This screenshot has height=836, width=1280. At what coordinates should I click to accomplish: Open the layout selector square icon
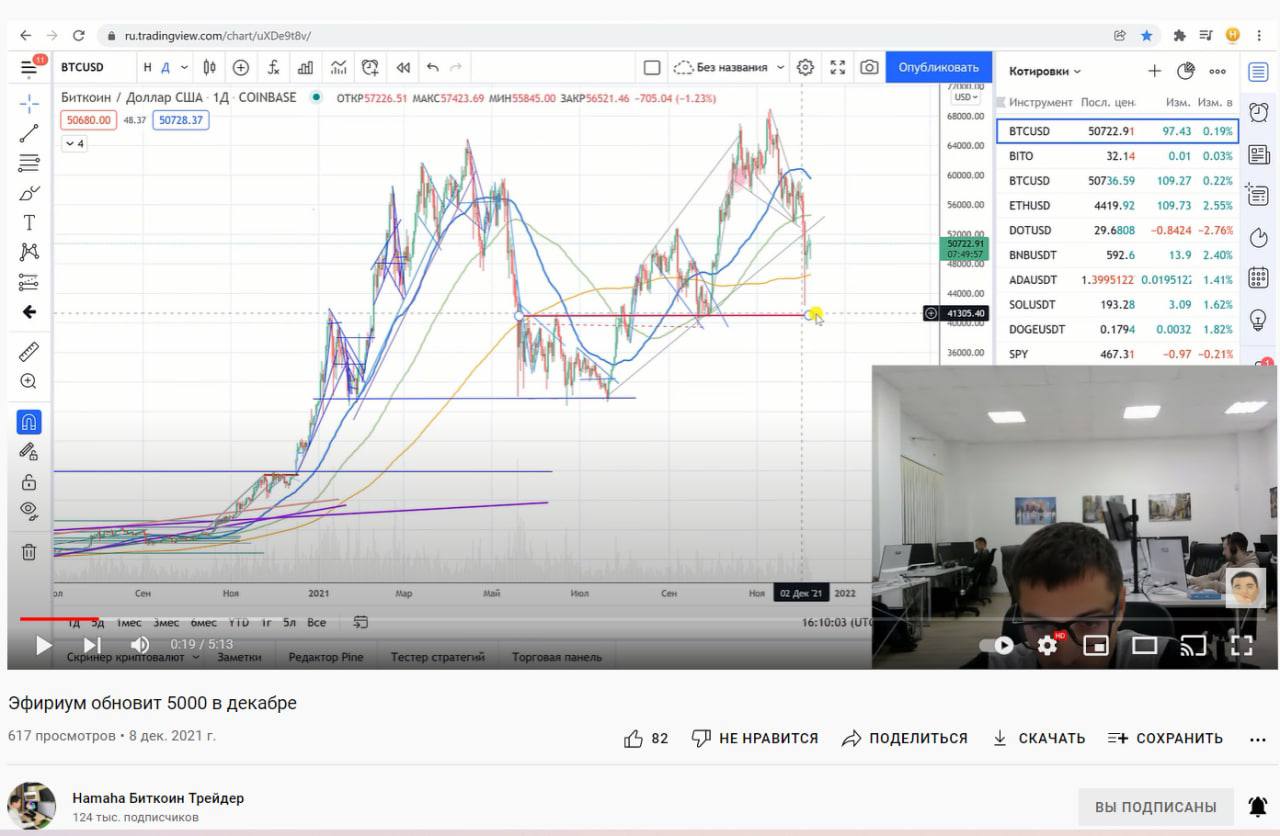tap(652, 68)
